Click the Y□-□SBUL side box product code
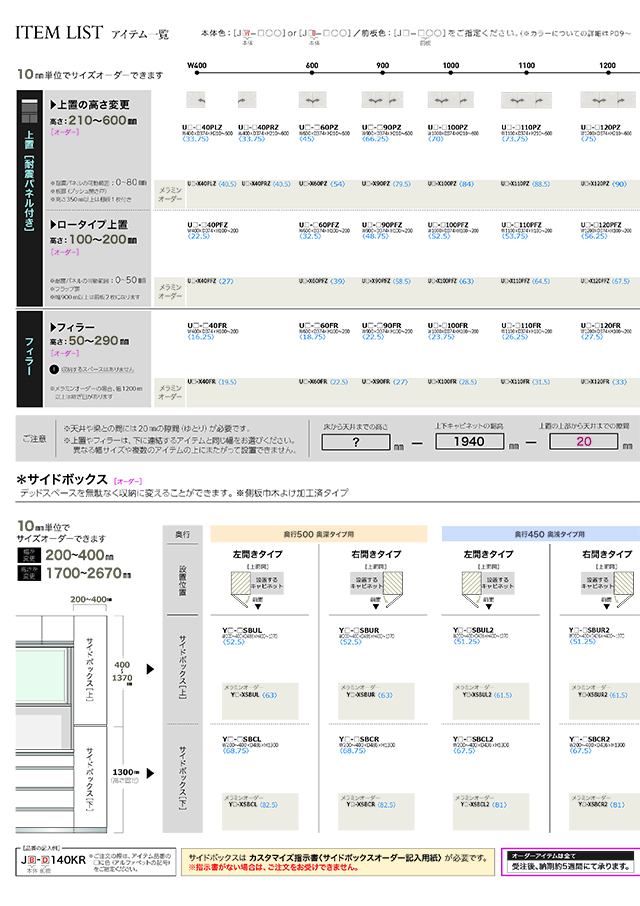This screenshot has width=640, height=906. point(242,632)
